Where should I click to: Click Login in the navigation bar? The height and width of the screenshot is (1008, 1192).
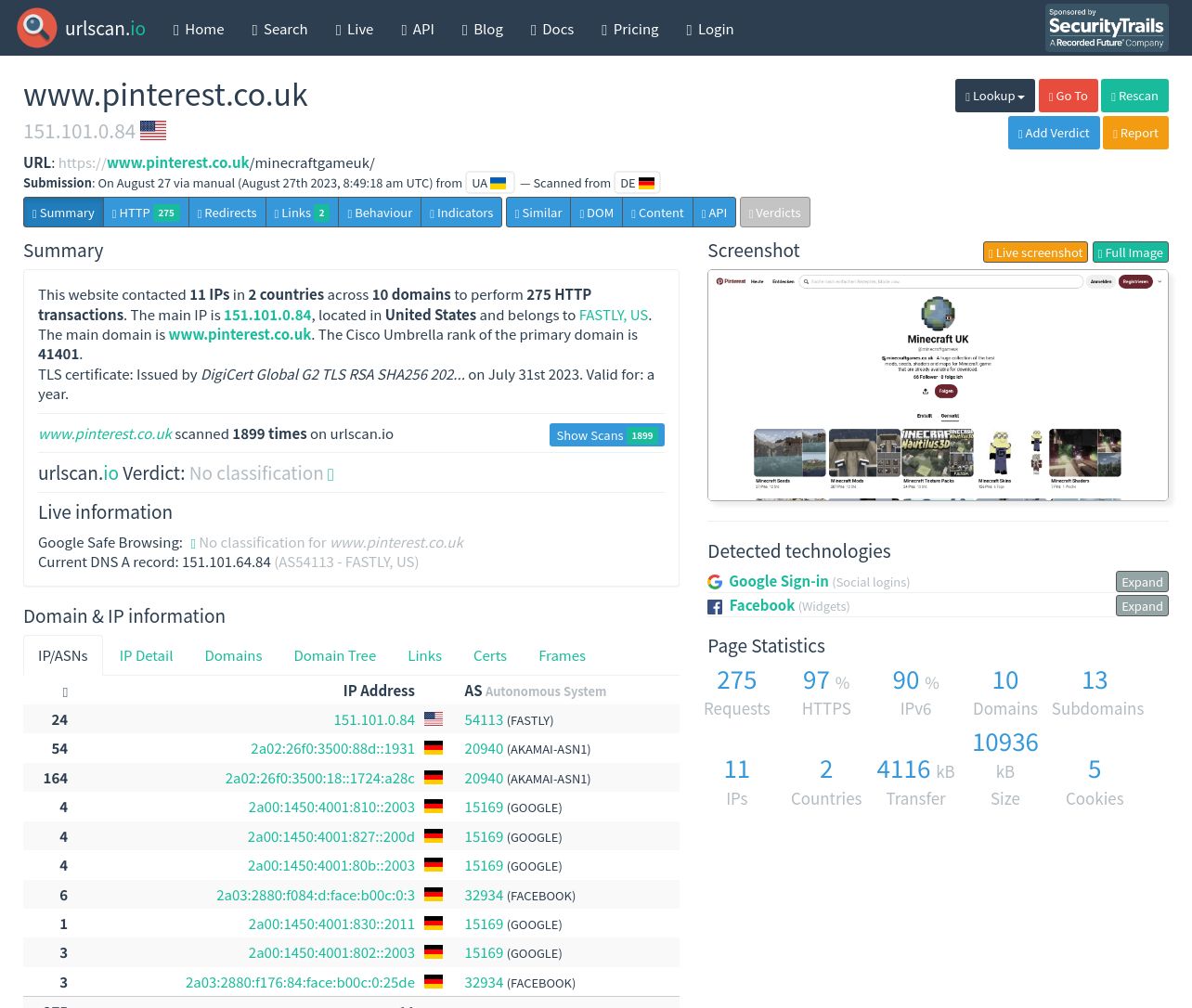[710, 29]
